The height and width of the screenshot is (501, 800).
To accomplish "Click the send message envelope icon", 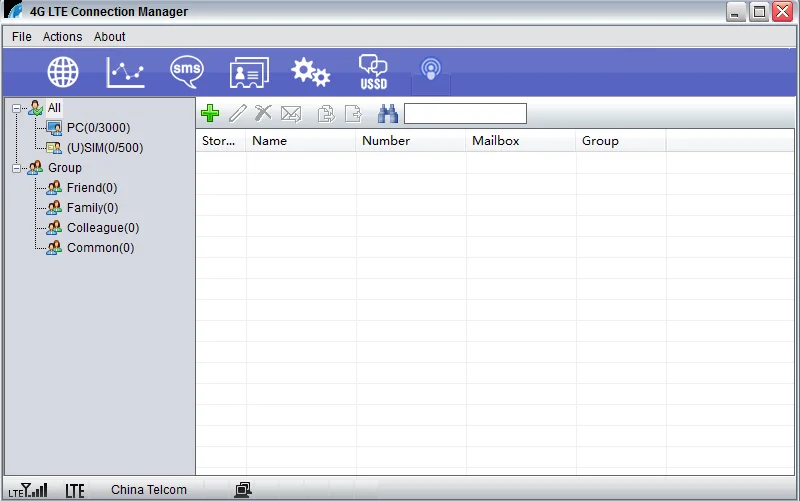I will pos(291,114).
